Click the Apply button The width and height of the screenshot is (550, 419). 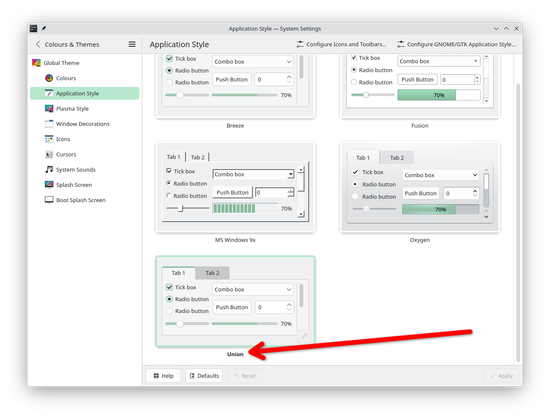point(501,376)
